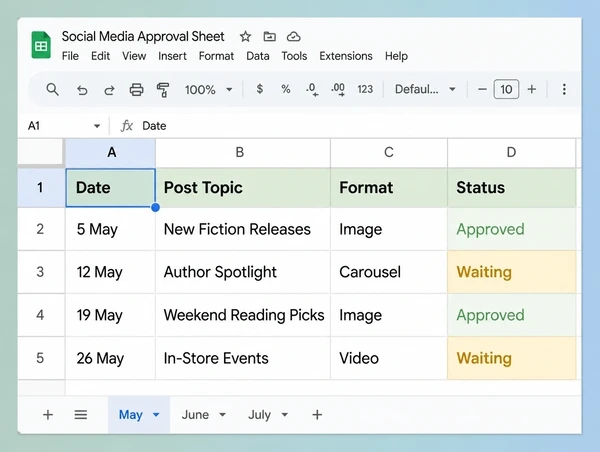This screenshot has height=452, width=600.
Task: Select column B header
Action: click(243, 153)
